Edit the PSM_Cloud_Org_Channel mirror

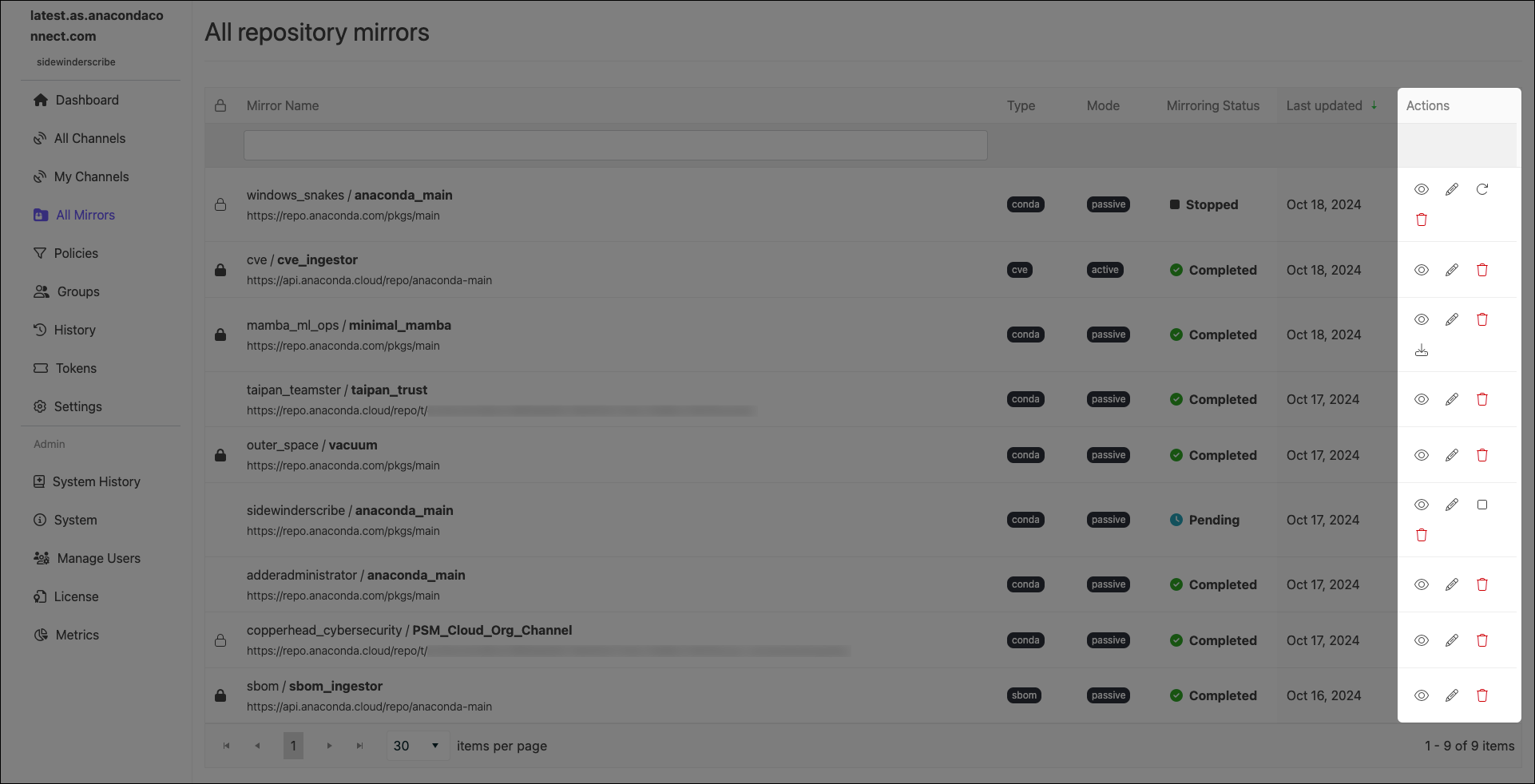[1452, 640]
